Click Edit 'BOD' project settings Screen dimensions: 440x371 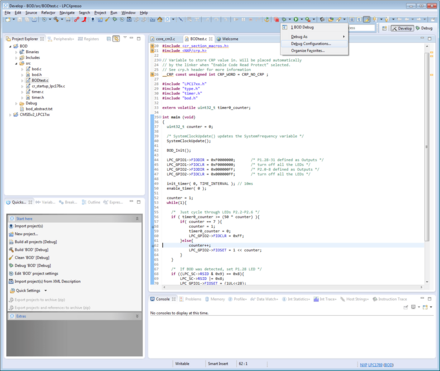pyautogui.click(x=36, y=273)
